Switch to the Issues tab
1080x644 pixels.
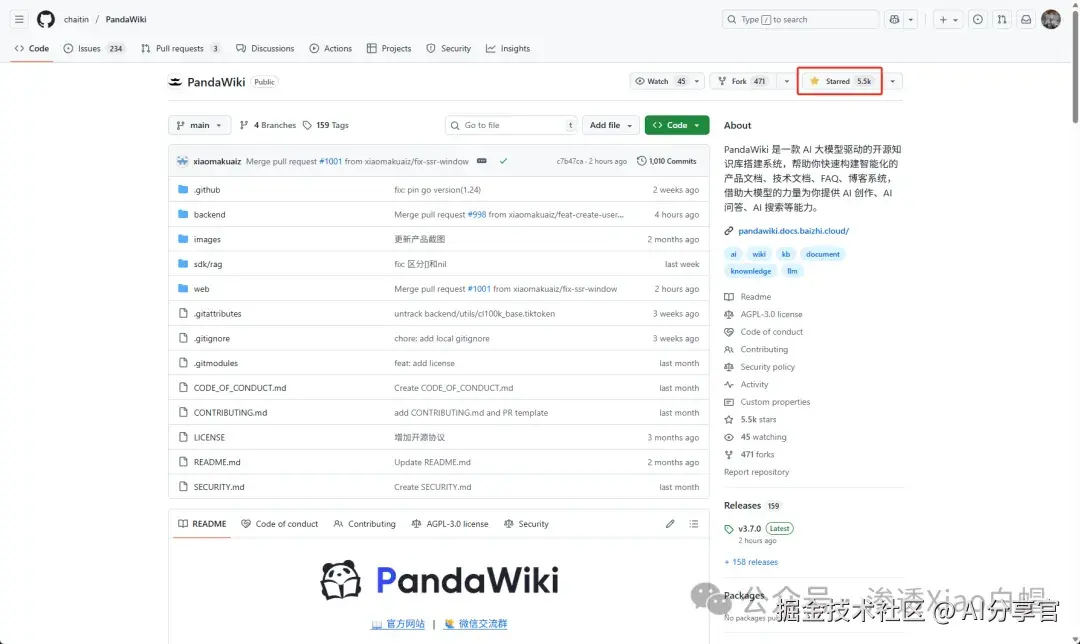94,48
